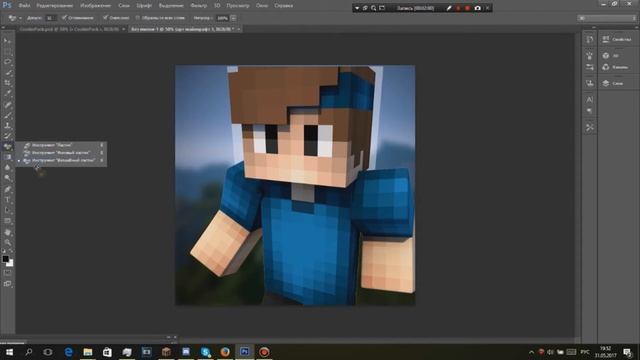Open the screen recorder dropdown arrow

click(x=357, y=8)
